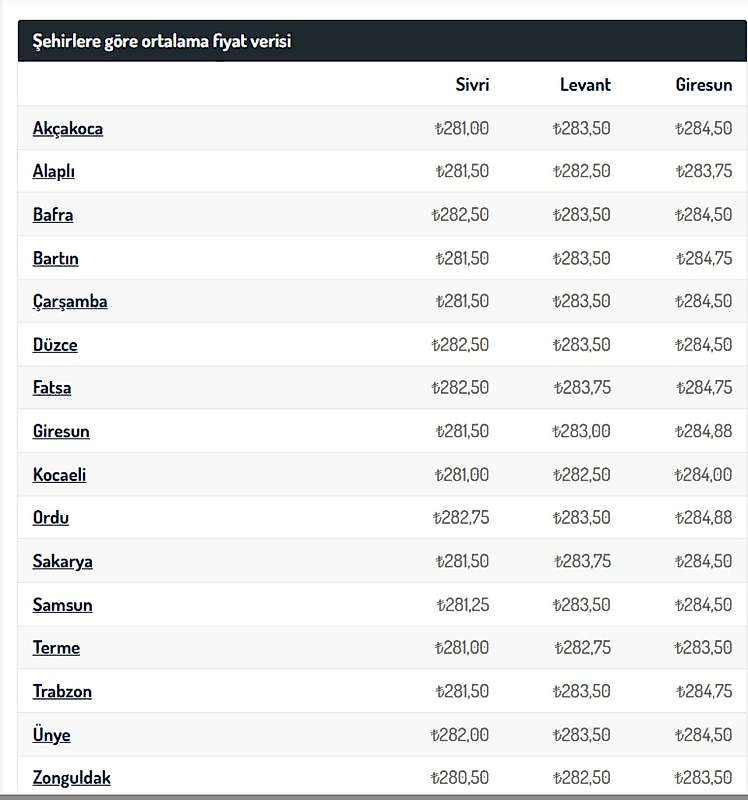Select the Bartın price link

click(56, 258)
